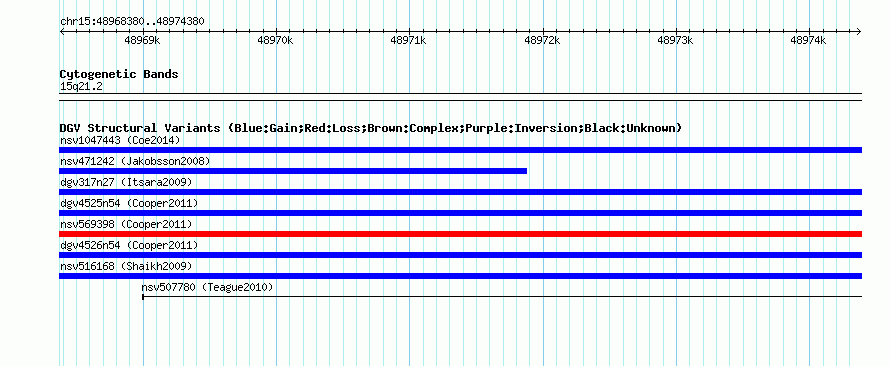Open the dgv4526n54 (Cooper2011) label
This screenshot has width=890, height=366.
click(x=129, y=245)
